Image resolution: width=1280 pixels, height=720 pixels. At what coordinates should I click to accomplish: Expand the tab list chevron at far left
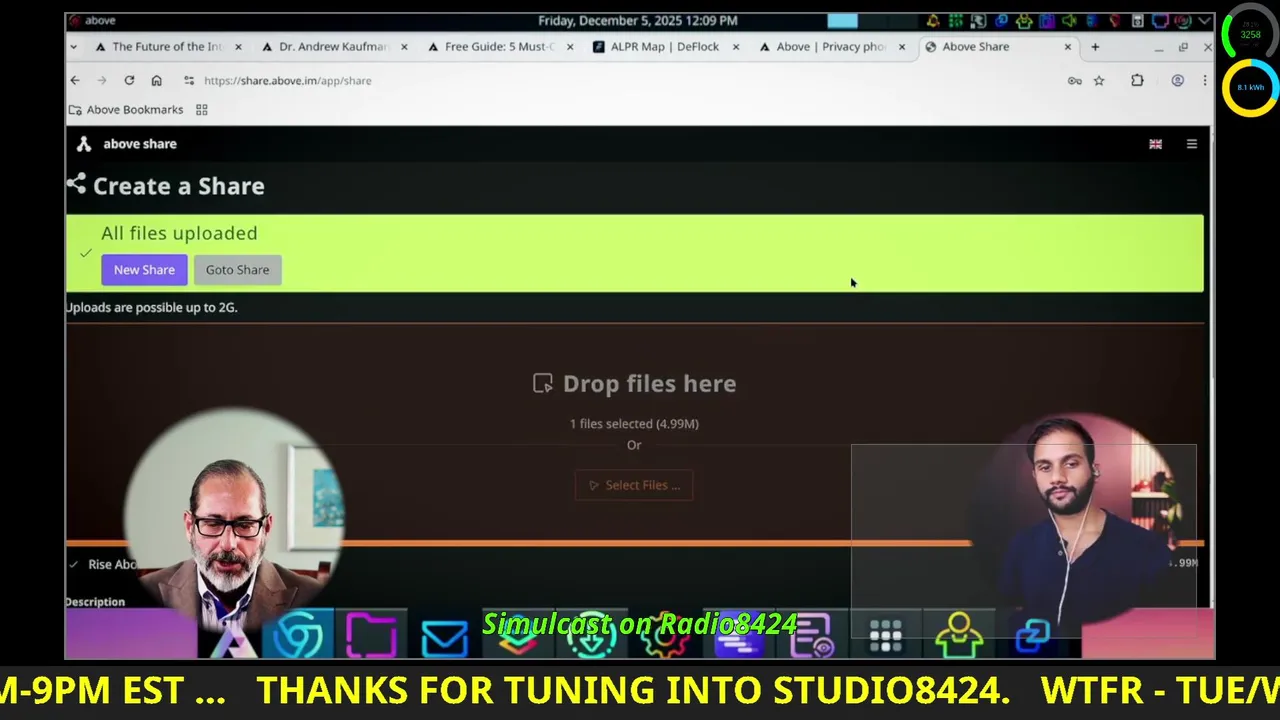point(74,47)
